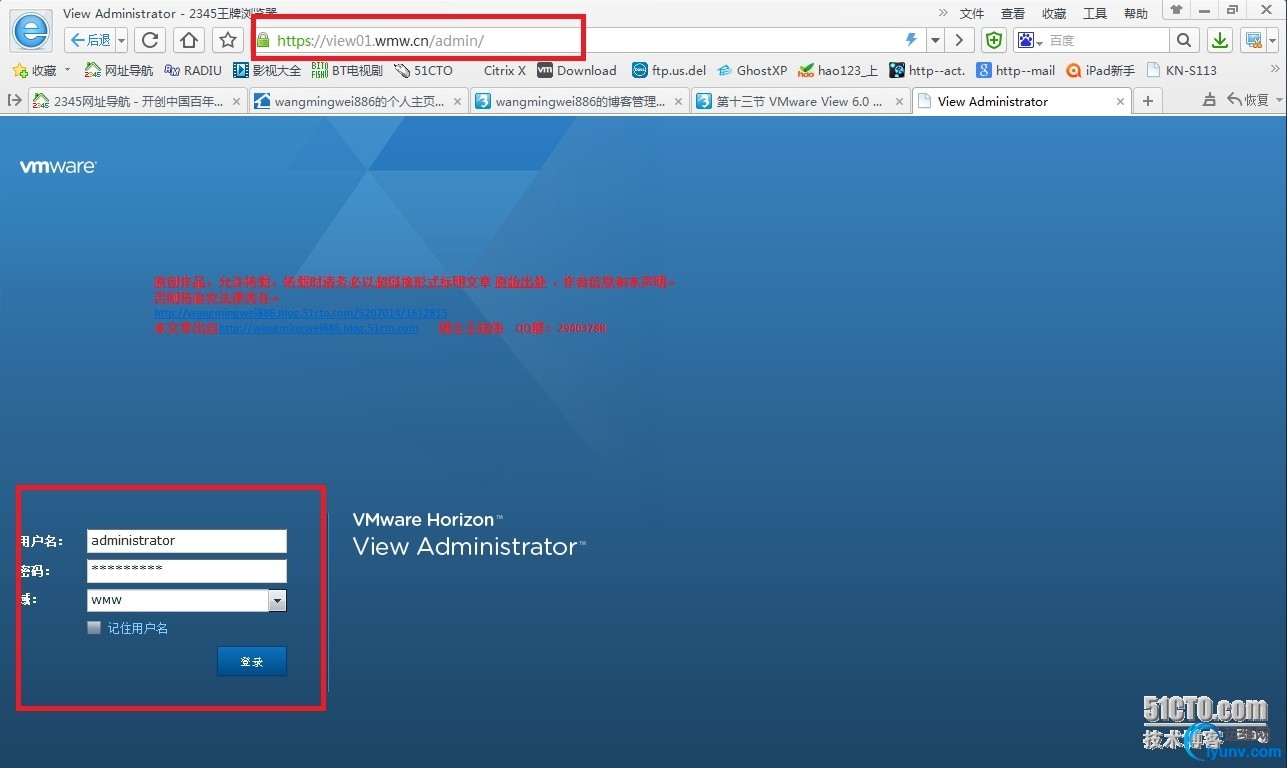Click the 登录 login button

coord(252,661)
